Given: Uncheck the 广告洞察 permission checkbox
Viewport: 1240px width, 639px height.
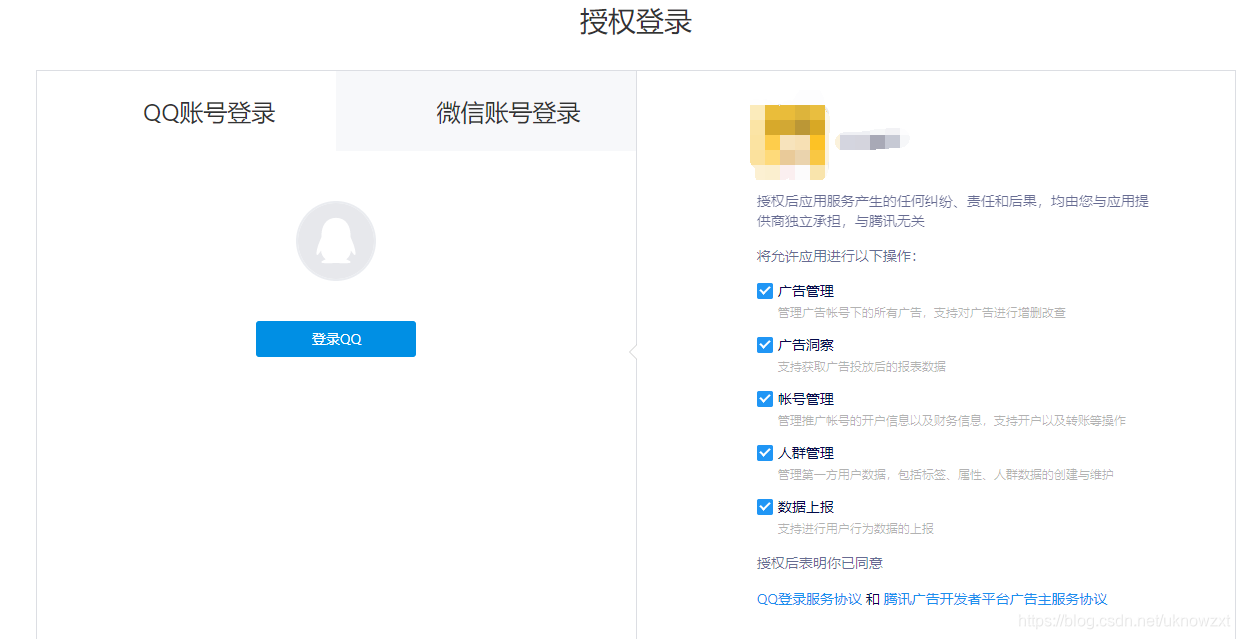Looking at the screenshot, I should [765, 345].
